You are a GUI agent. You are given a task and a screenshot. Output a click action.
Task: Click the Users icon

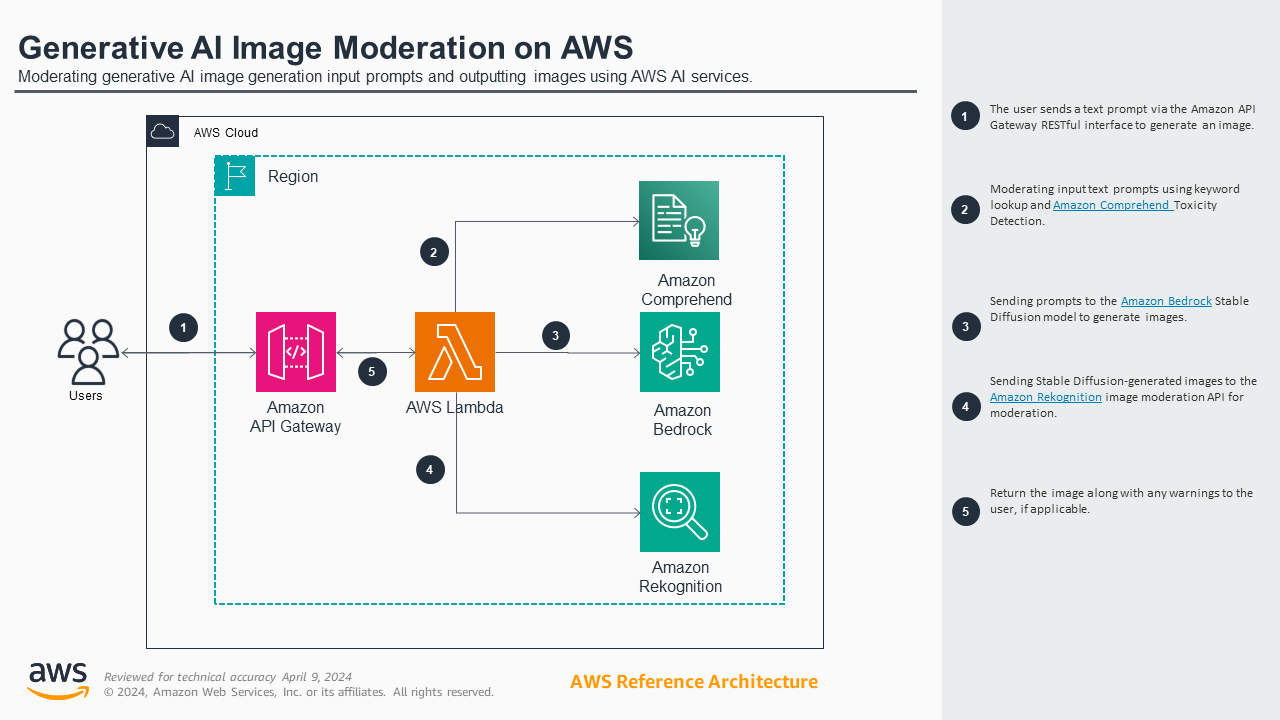coord(88,352)
